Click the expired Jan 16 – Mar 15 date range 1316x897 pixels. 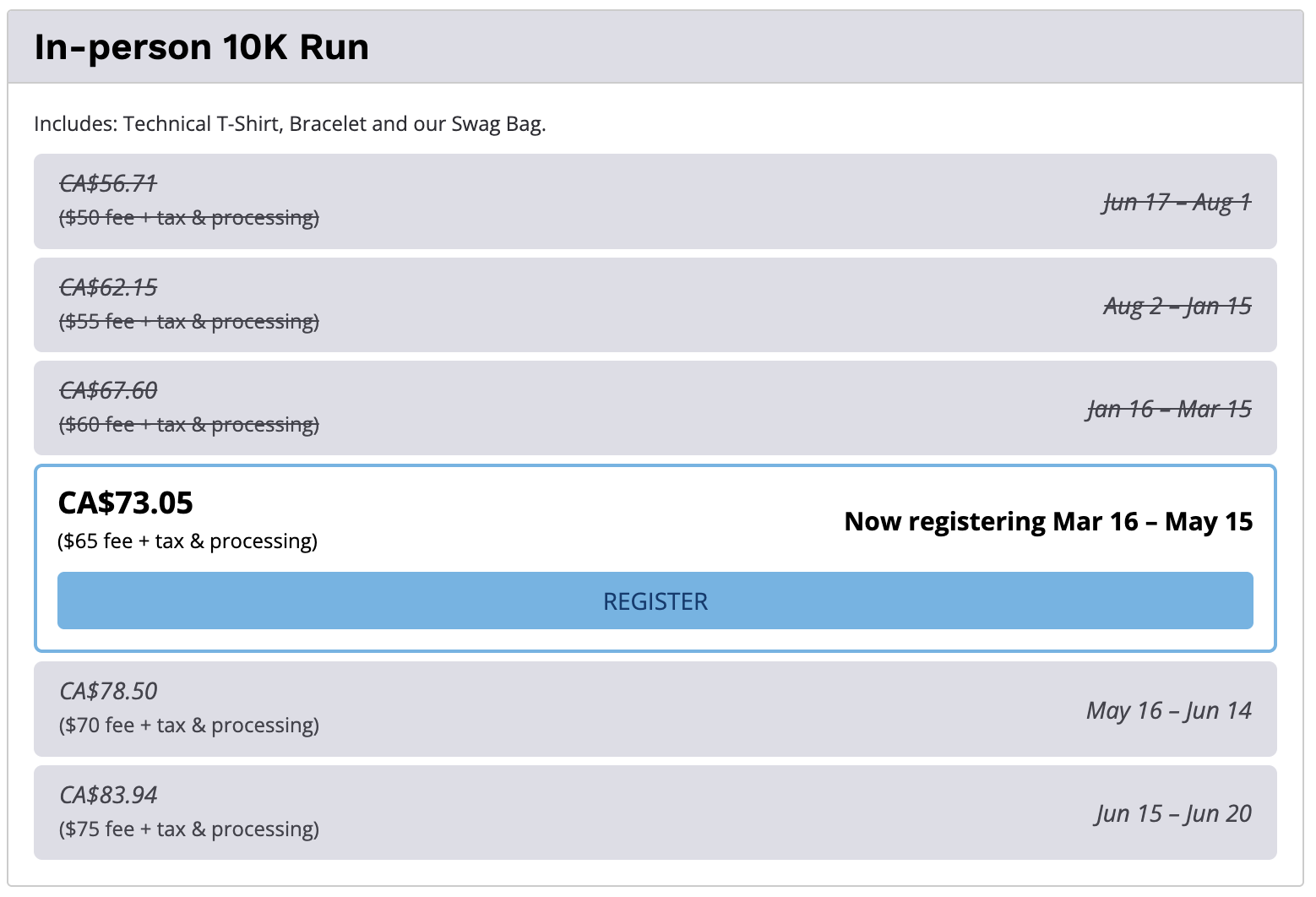[1169, 410]
